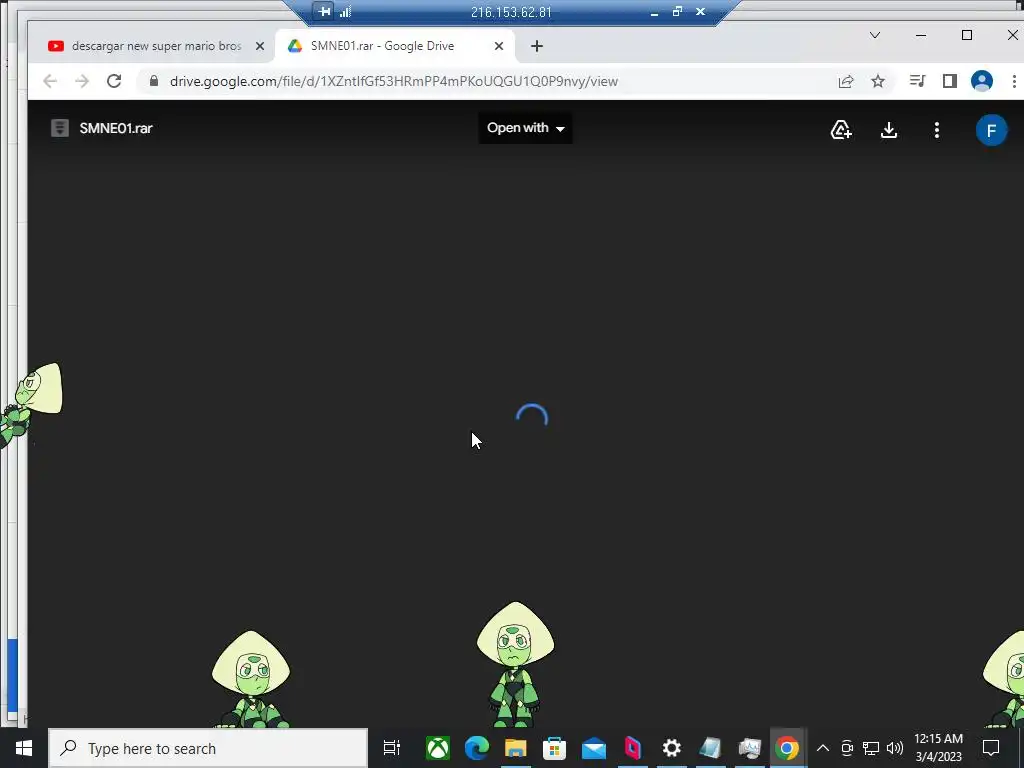The height and width of the screenshot is (768, 1024).
Task: Open Microsoft Edge from taskbar
Action: [477, 748]
